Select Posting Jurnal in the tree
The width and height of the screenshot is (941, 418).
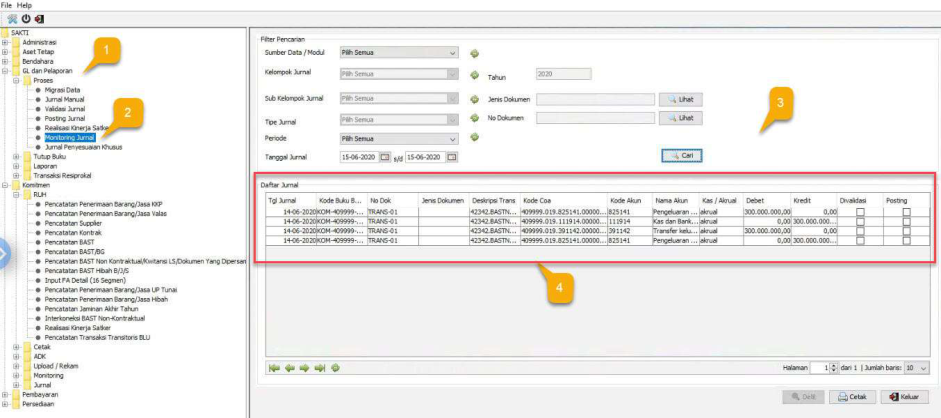pyautogui.click(x=65, y=118)
